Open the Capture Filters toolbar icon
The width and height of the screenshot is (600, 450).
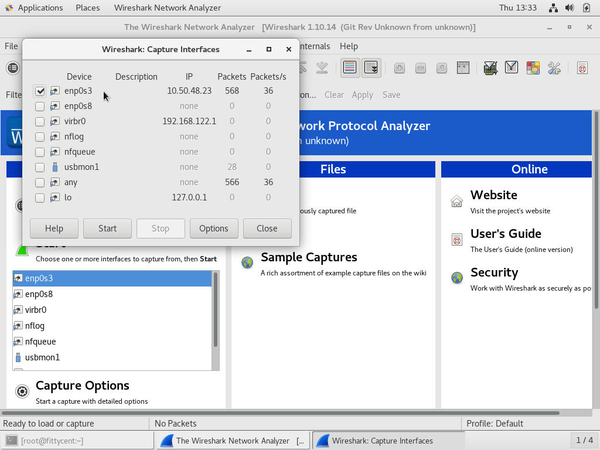pos(490,68)
